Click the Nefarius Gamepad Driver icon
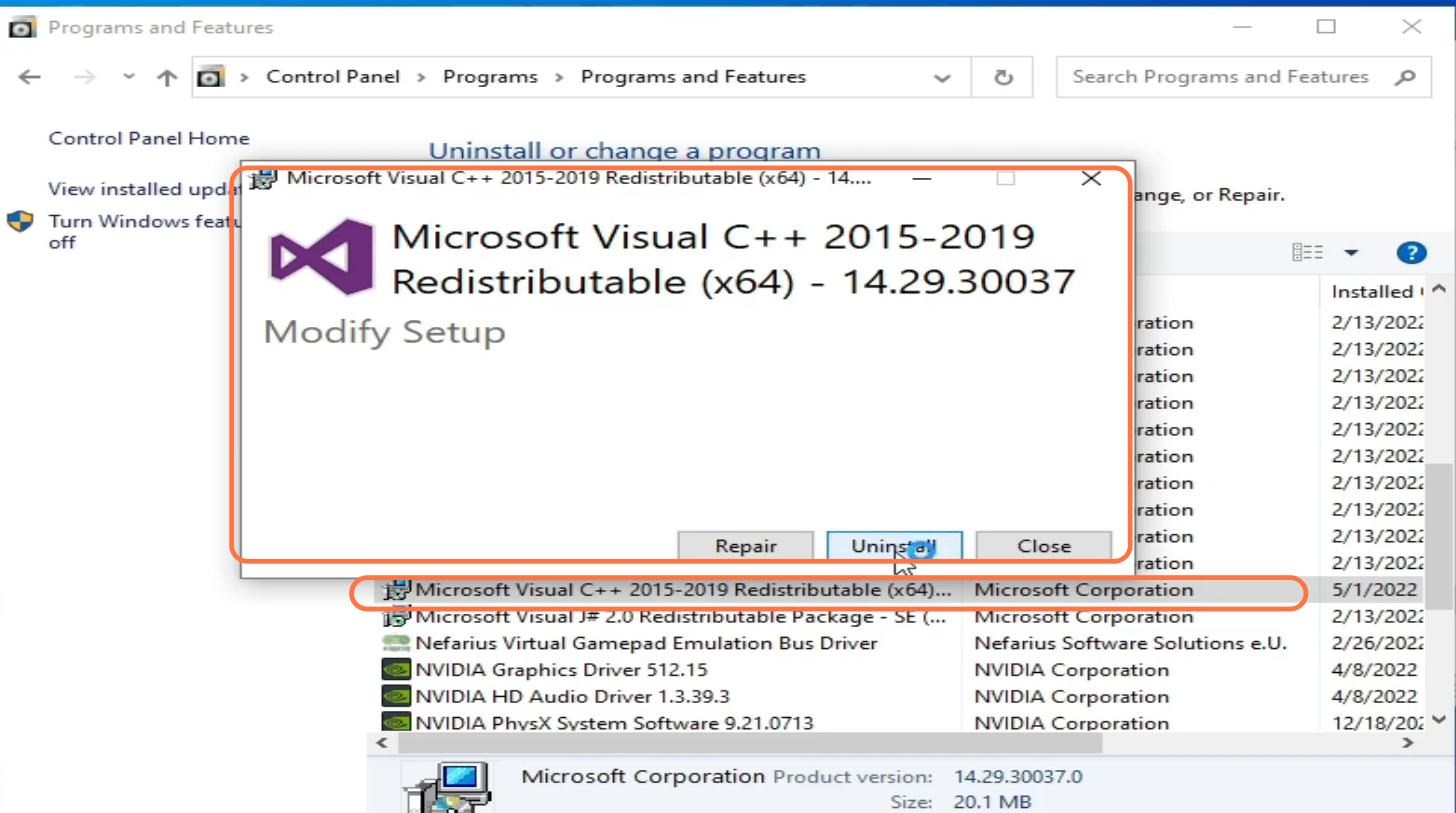Image resolution: width=1456 pixels, height=813 pixels. pos(396,643)
